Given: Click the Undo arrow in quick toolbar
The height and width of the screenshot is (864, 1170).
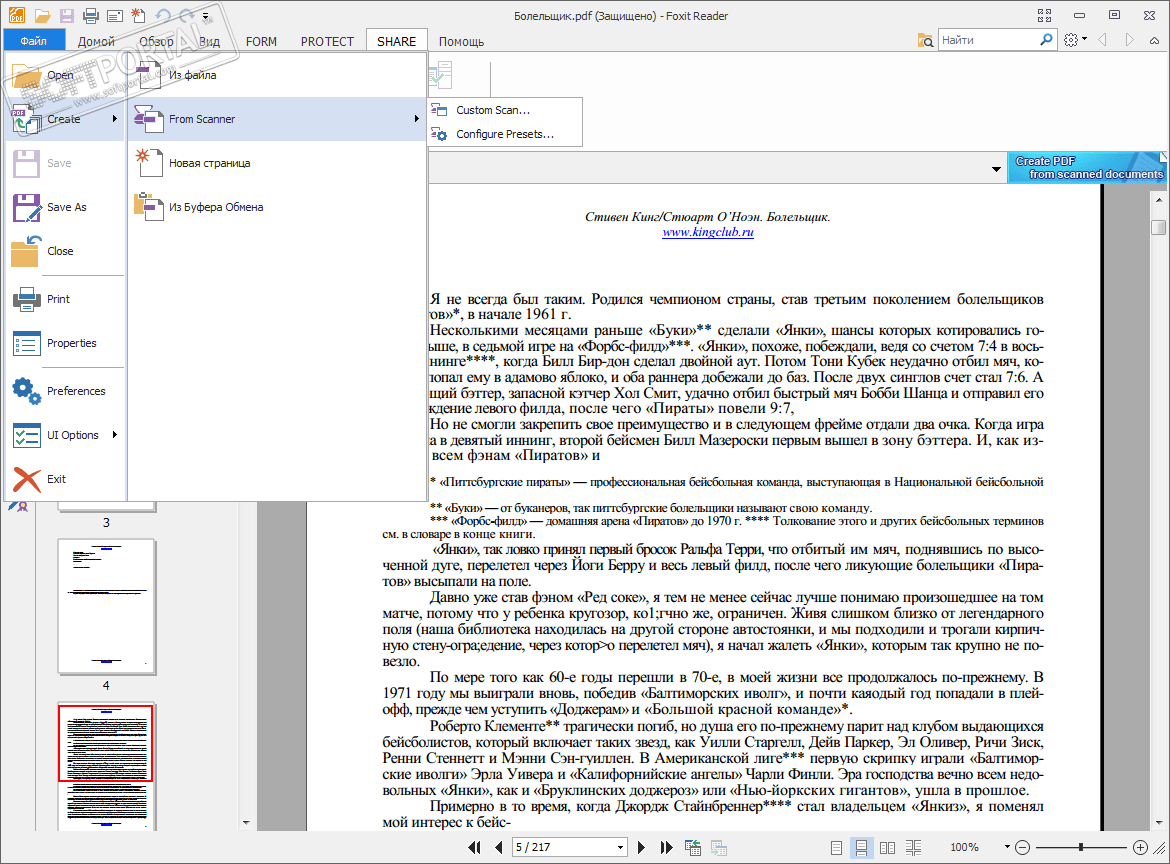Looking at the screenshot, I should coord(162,16).
